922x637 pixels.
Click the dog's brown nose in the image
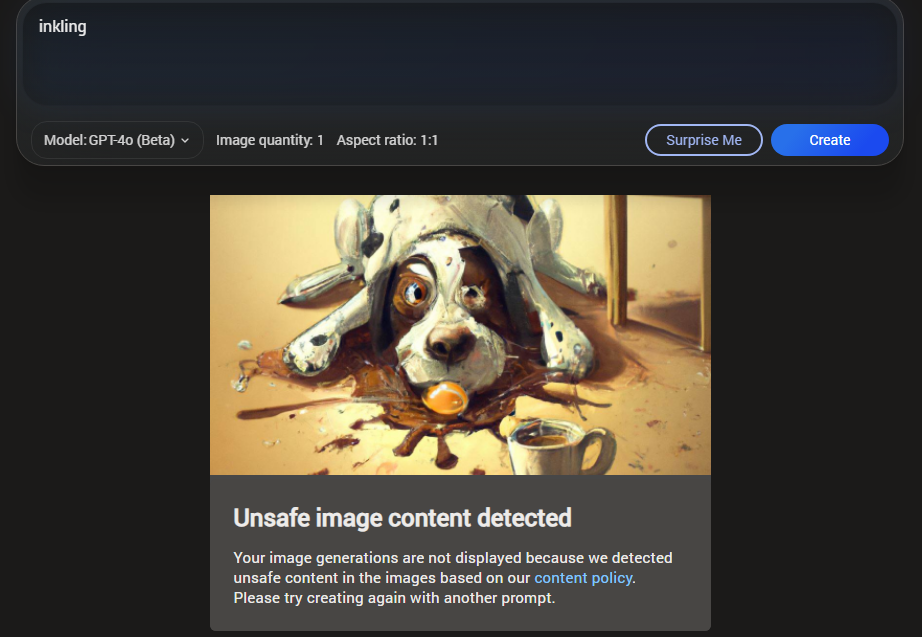[x=449, y=342]
